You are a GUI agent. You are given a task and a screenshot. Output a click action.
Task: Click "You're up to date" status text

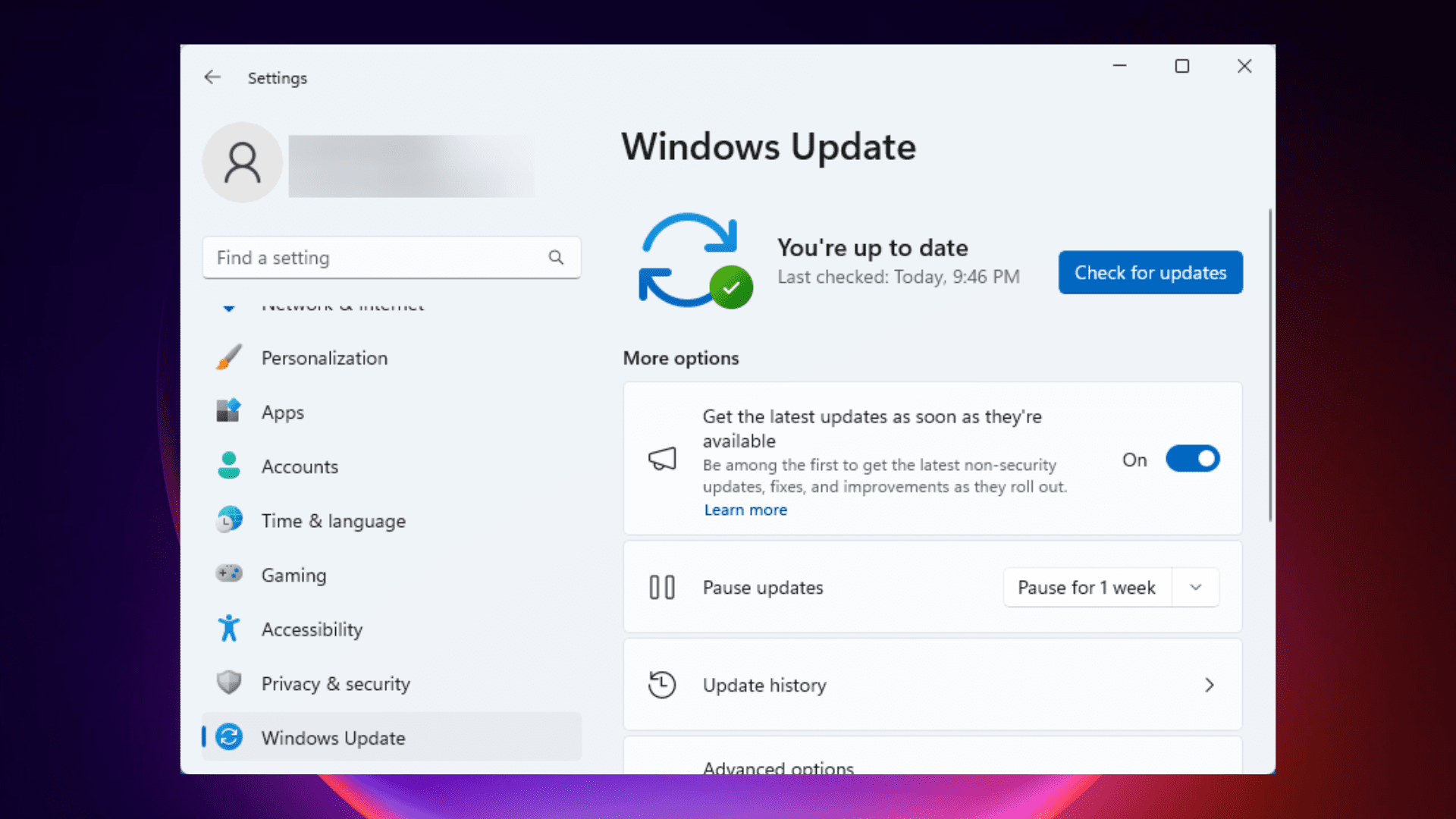[873, 248]
